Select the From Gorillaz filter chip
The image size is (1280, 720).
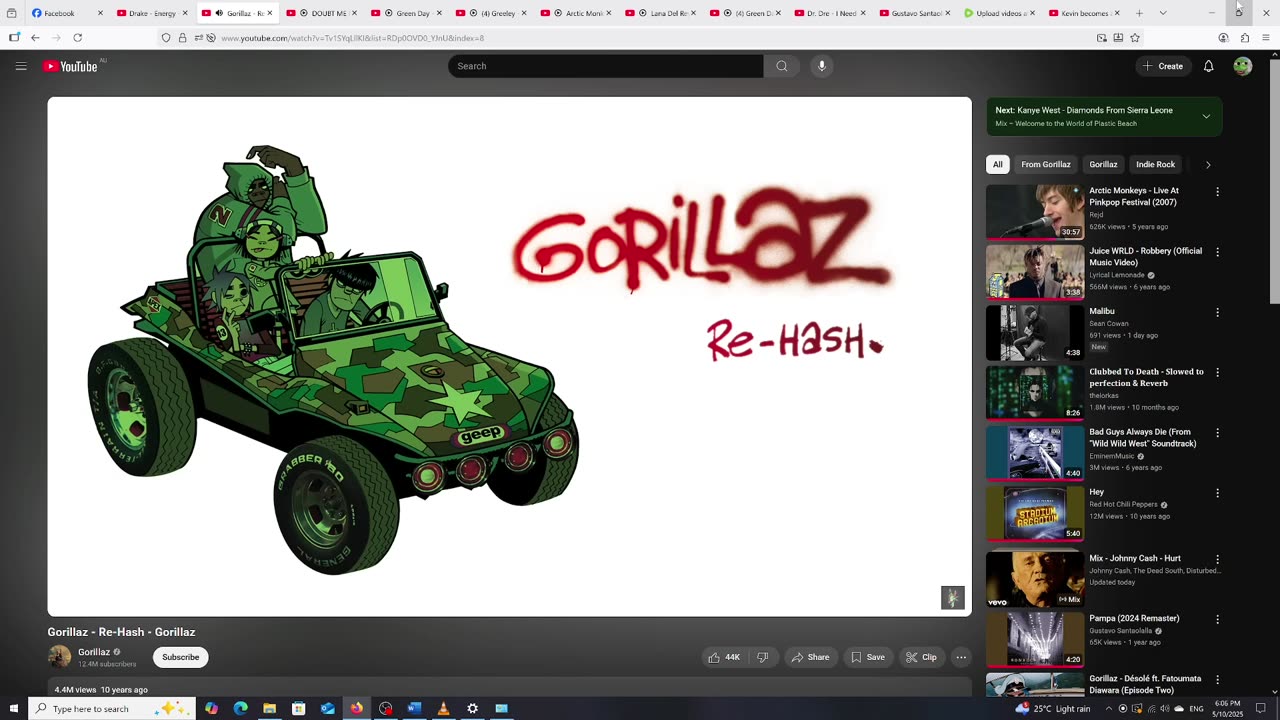click(1046, 165)
